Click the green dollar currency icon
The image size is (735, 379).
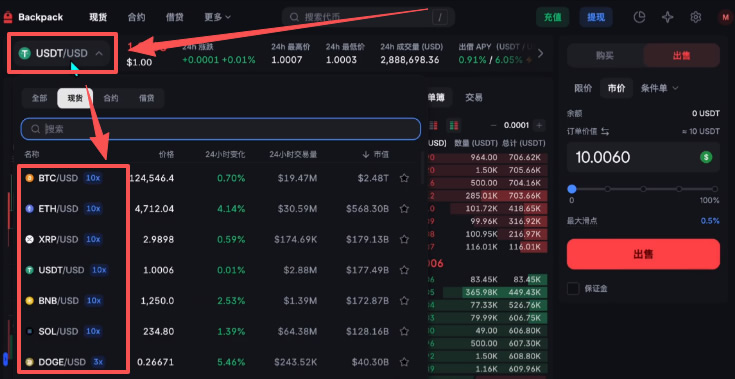click(x=706, y=157)
